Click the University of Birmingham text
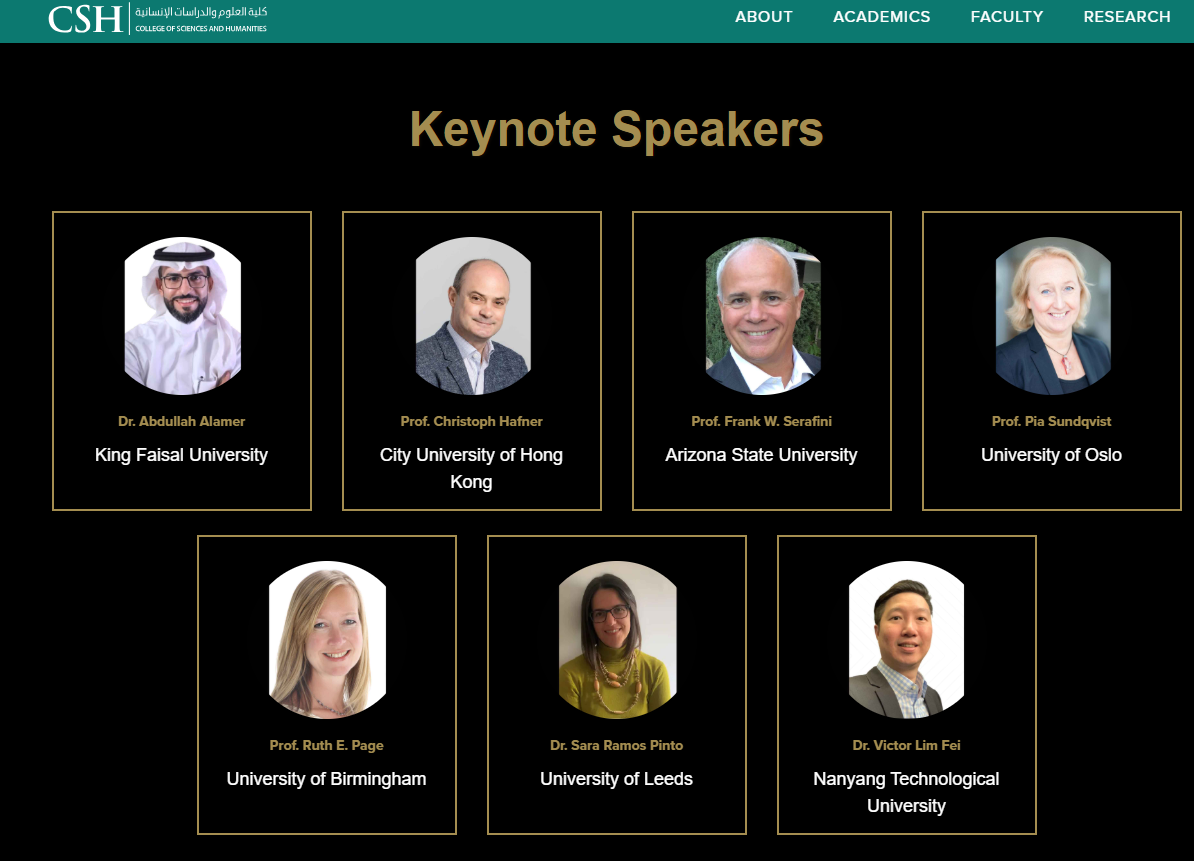The image size is (1194, 861). pos(326,779)
